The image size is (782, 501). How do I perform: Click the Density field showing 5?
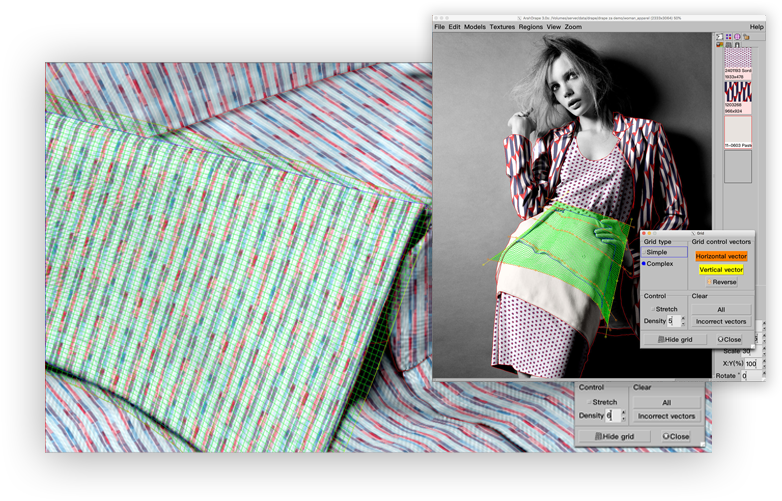pos(674,321)
